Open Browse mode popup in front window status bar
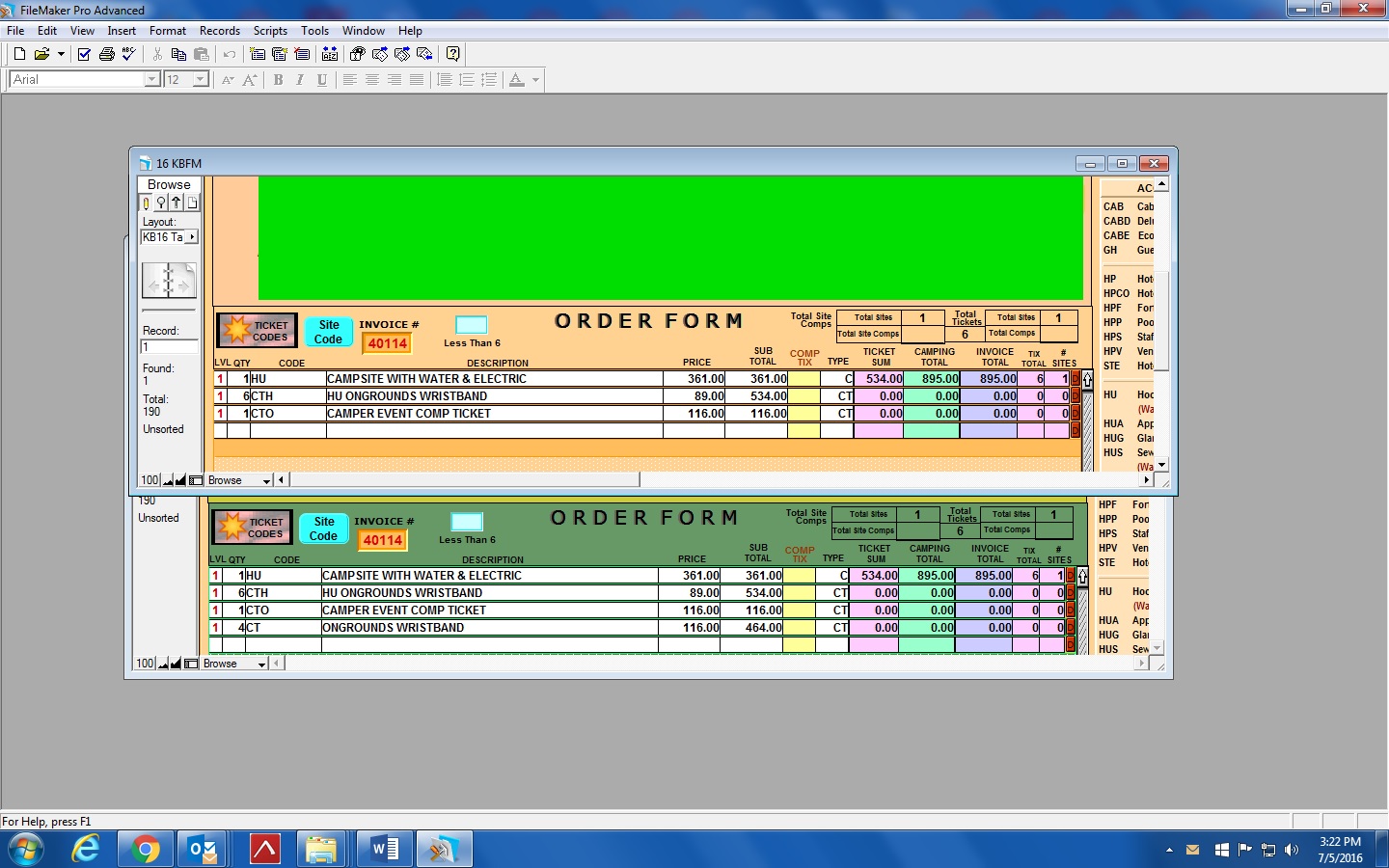 pyautogui.click(x=239, y=480)
